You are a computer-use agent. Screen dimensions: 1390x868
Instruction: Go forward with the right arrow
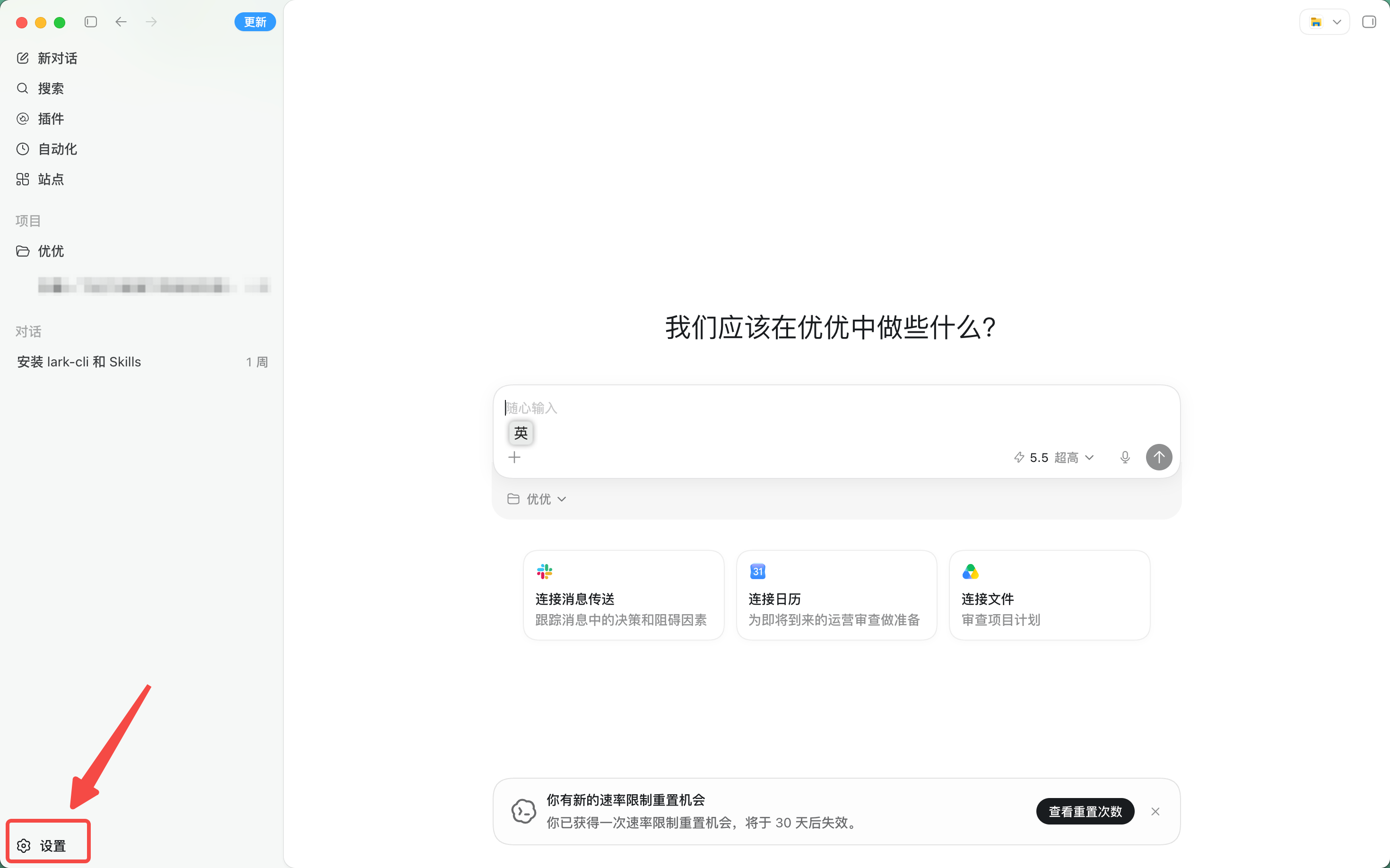(x=151, y=22)
